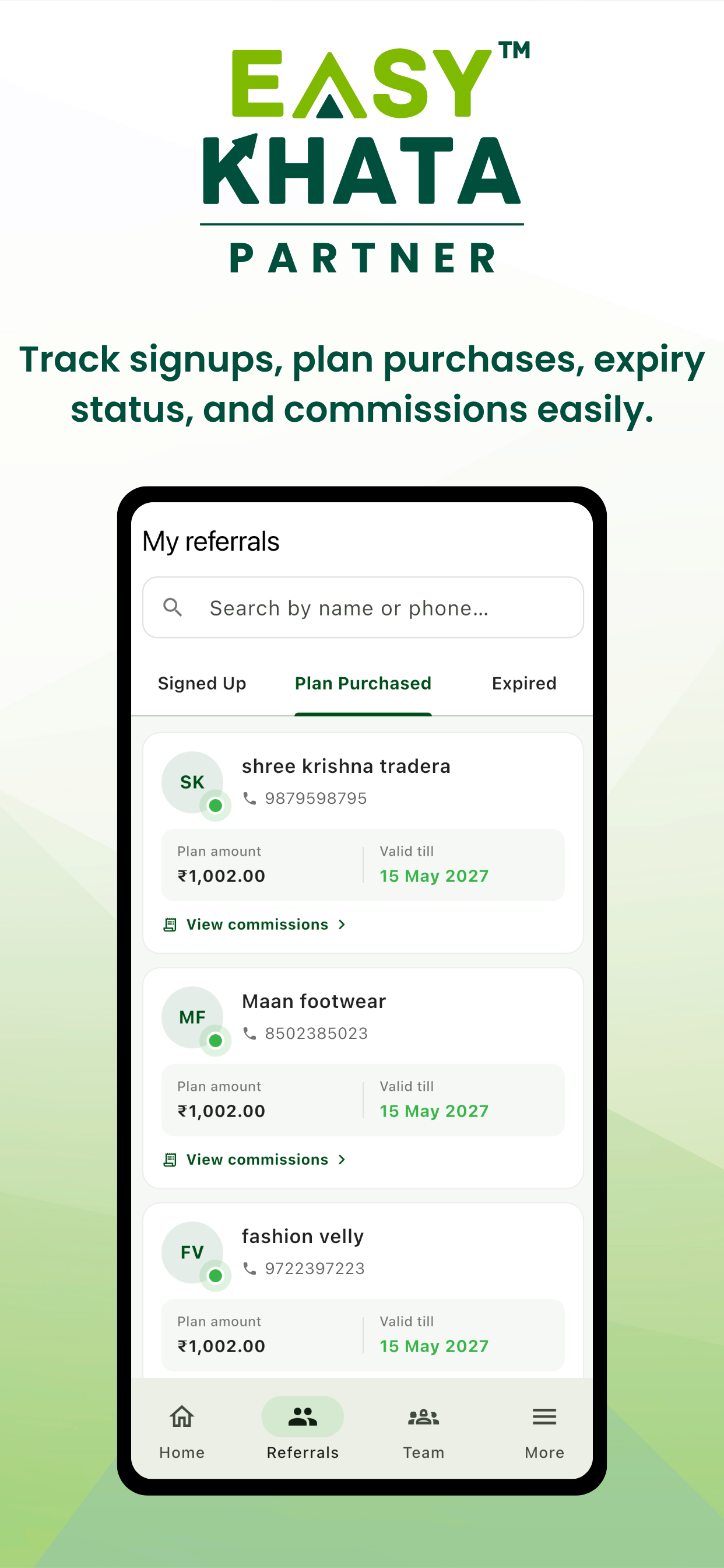Click receipt icon on shree krishna tradera card
This screenshot has height=1568, width=724.
170,925
